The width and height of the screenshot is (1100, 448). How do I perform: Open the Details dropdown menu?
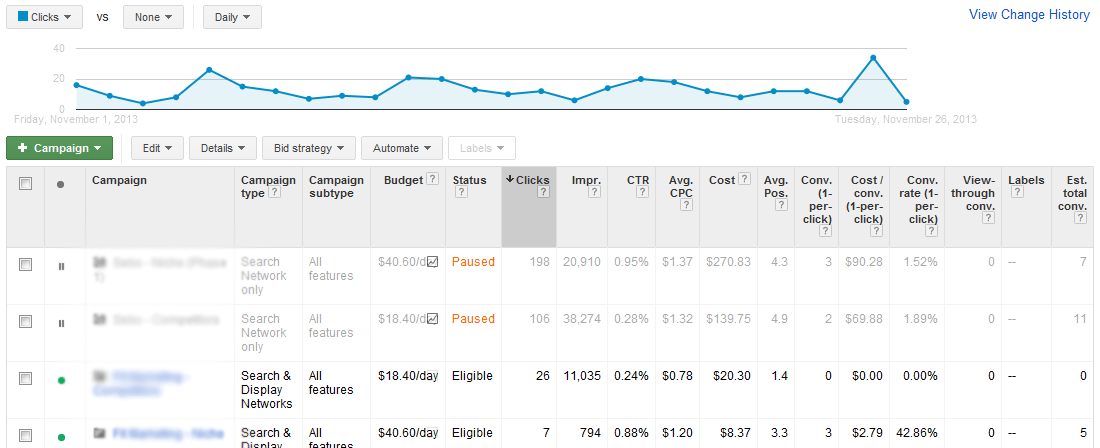(x=223, y=148)
